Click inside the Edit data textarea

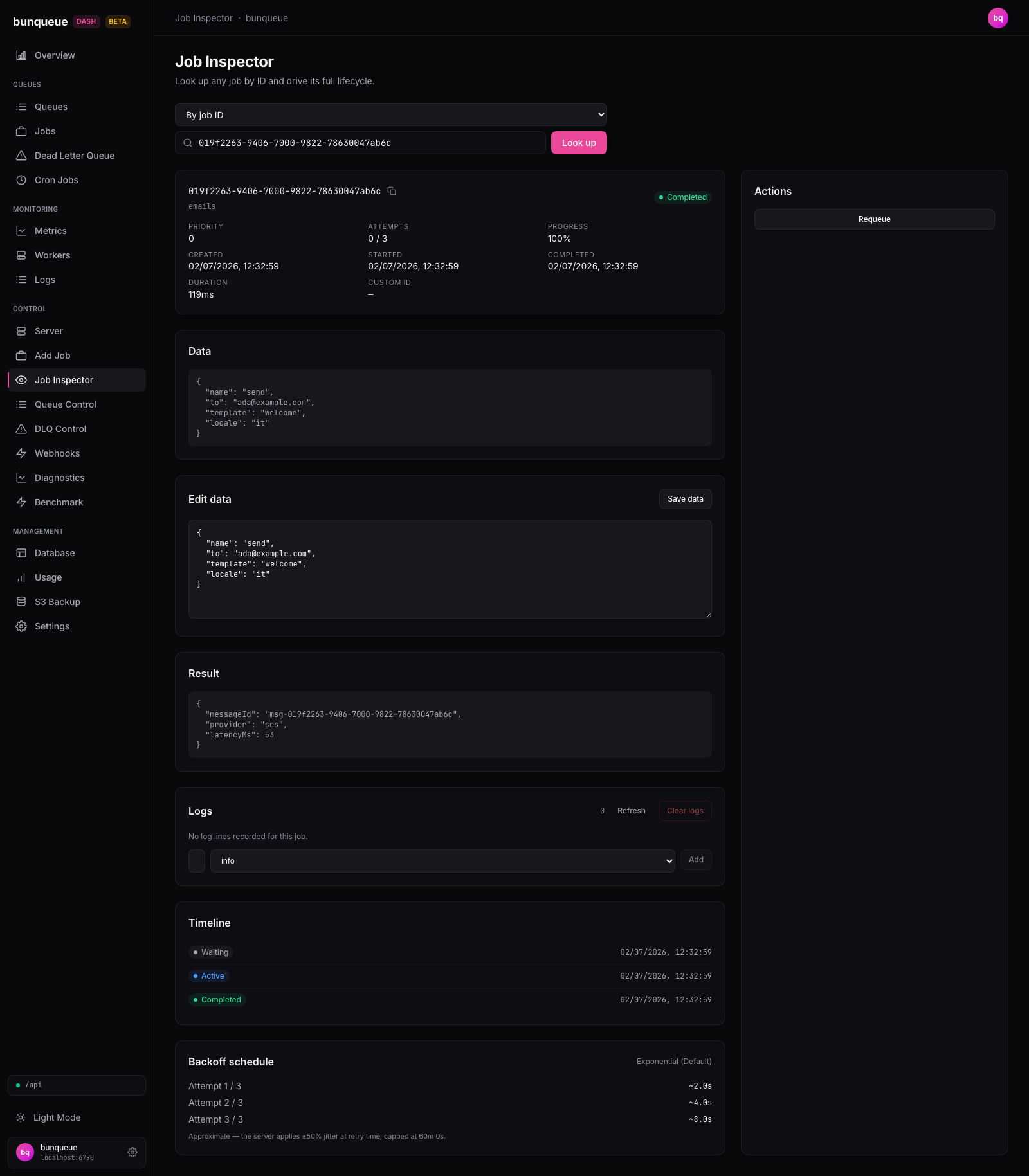click(450, 569)
